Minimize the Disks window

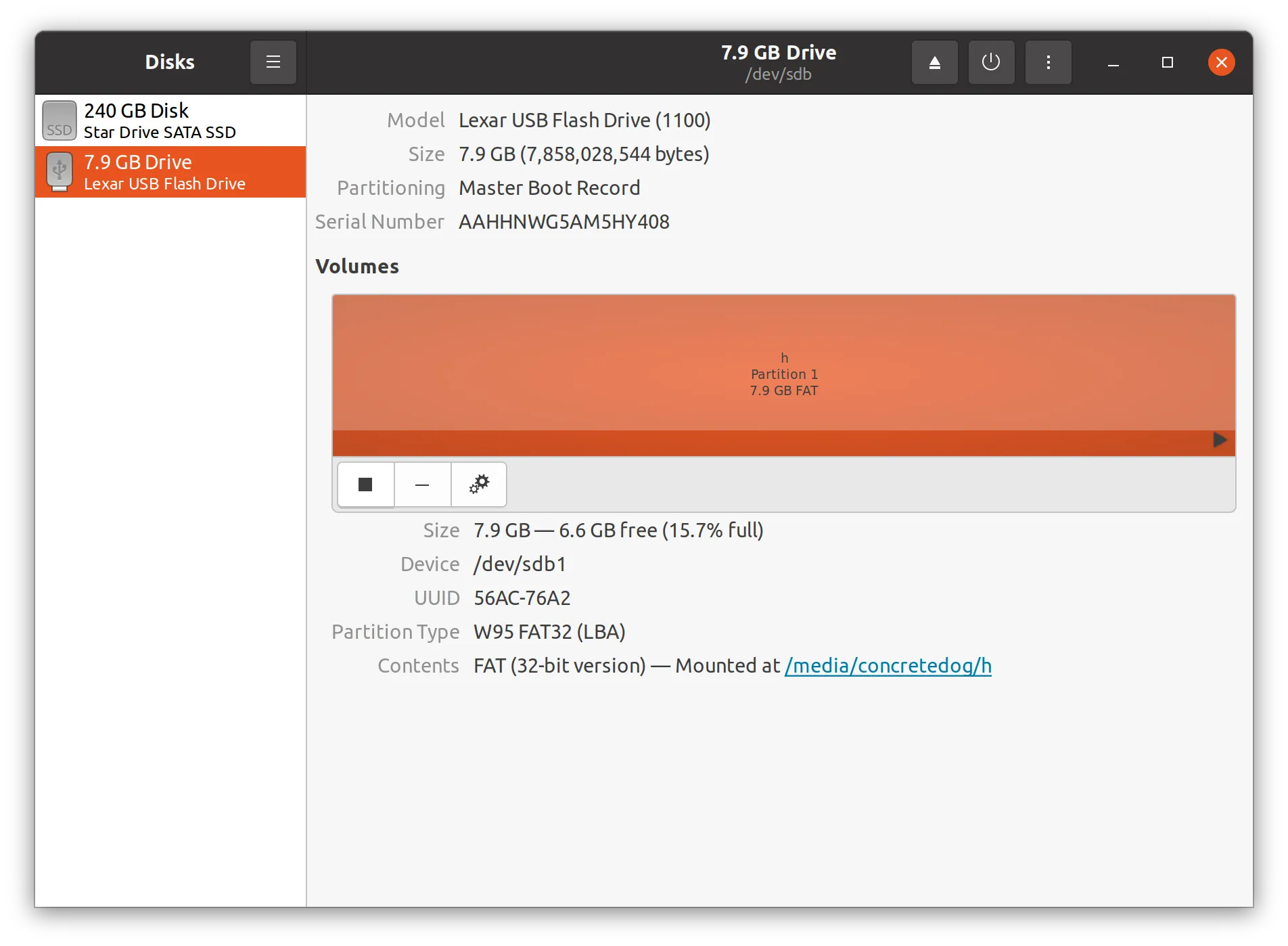[x=1113, y=62]
